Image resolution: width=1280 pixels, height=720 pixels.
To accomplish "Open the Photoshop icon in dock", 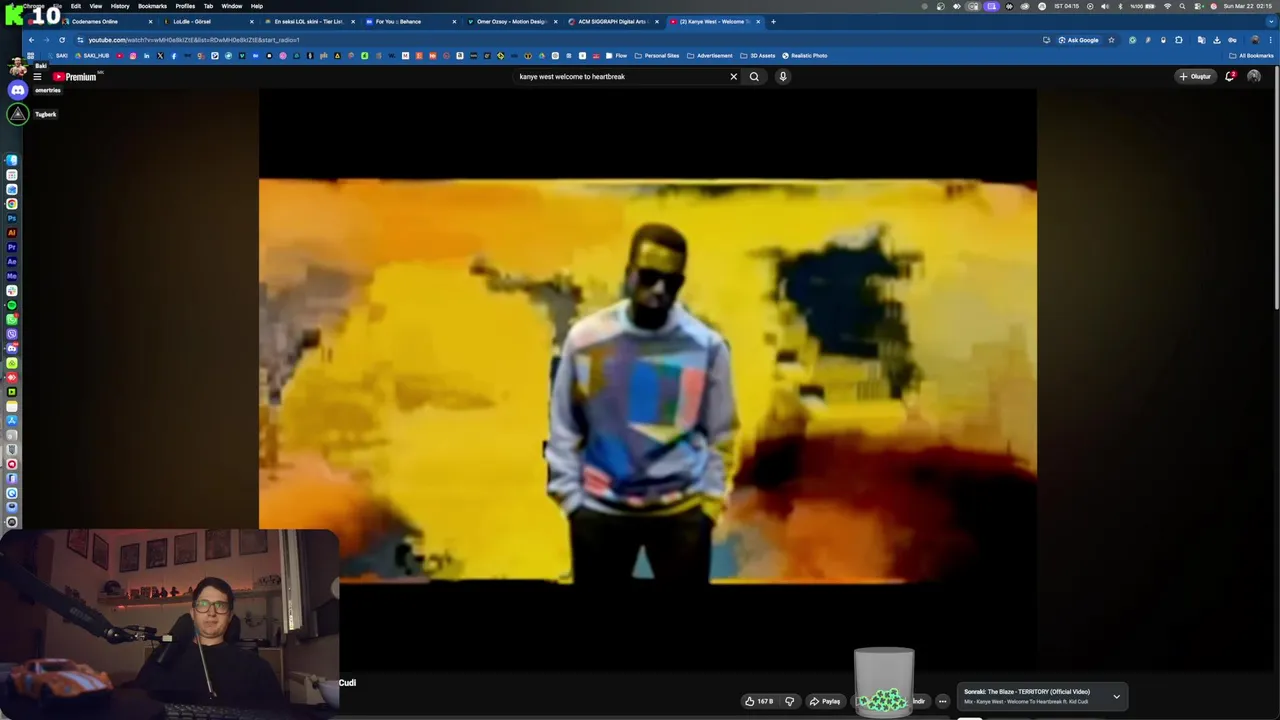I will [x=11, y=218].
